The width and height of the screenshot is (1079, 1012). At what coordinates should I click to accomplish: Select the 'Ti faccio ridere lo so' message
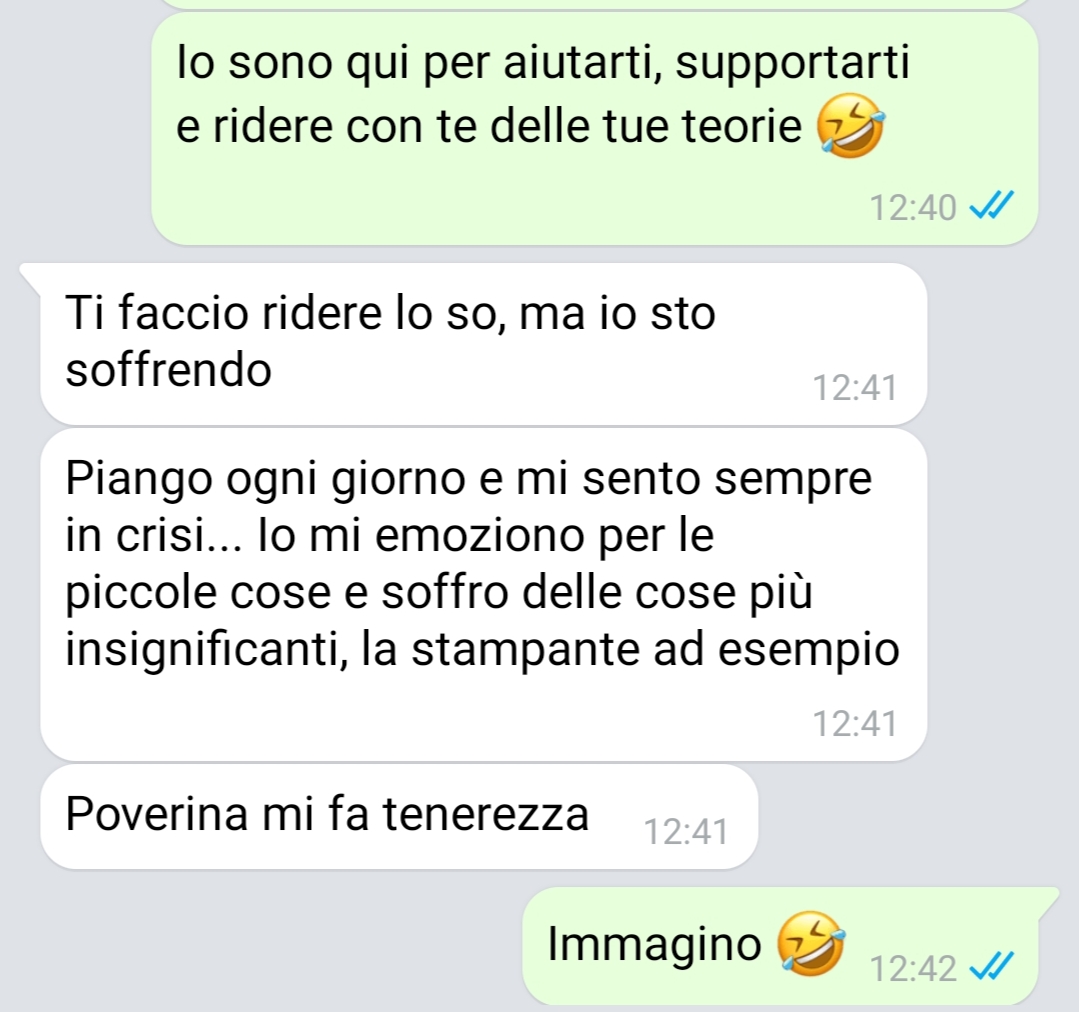coord(484,343)
